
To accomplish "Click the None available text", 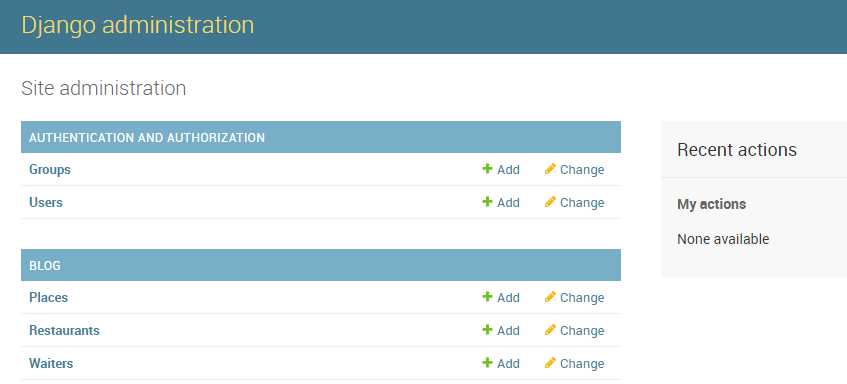I will 723,239.
